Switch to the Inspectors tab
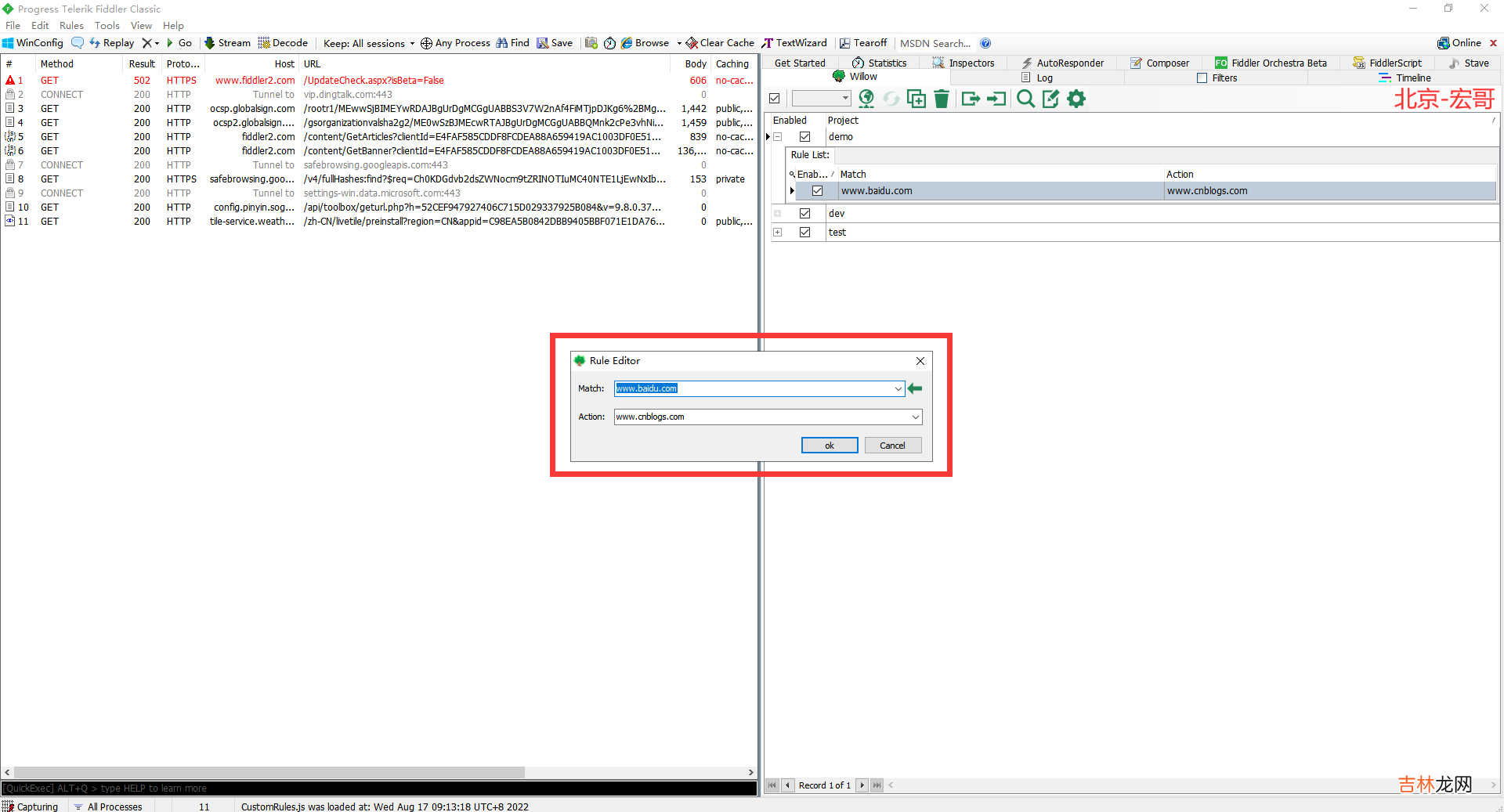 point(963,63)
